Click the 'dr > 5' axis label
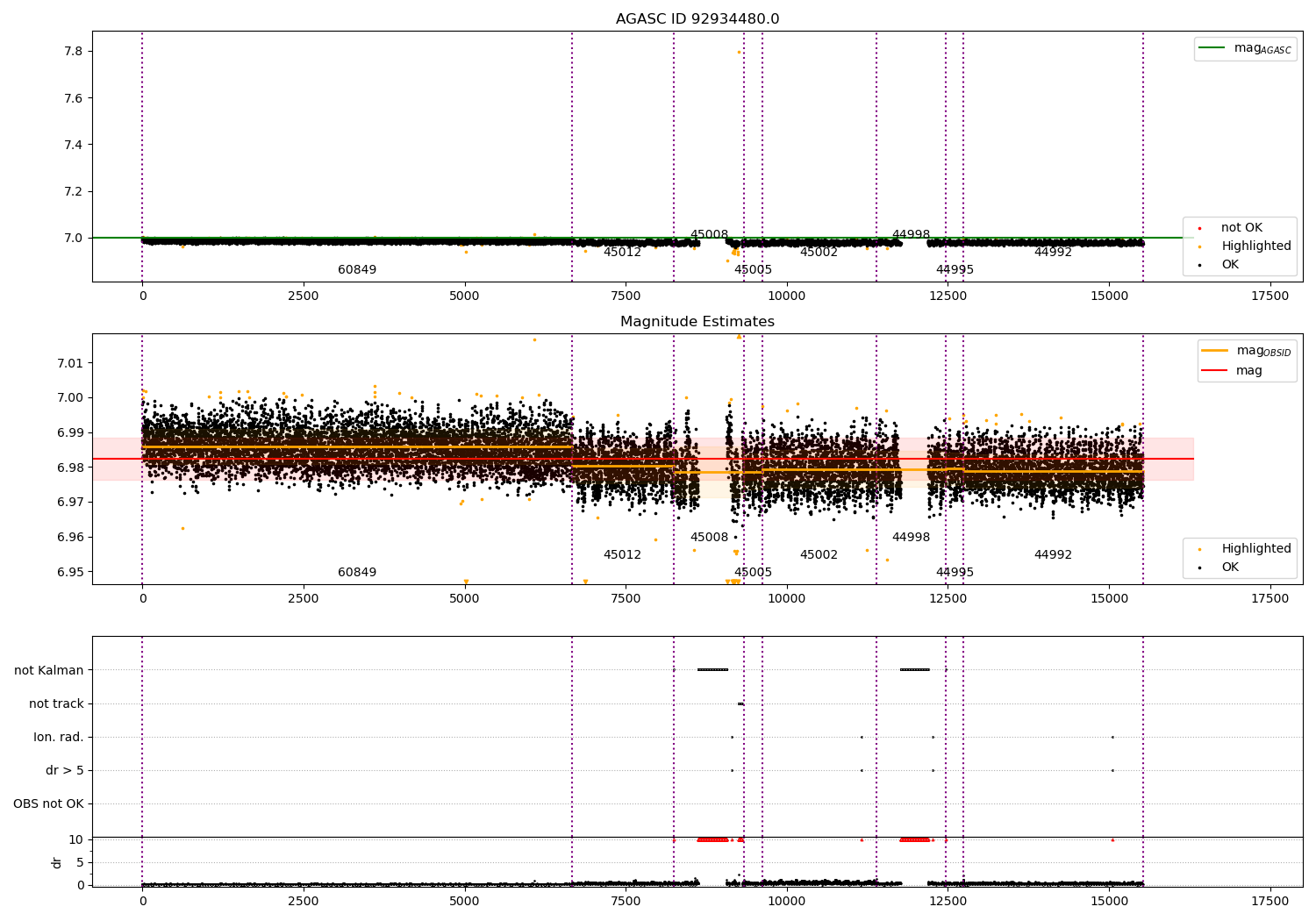Image resolution: width=1316 pixels, height=921 pixels. [x=65, y=771]
